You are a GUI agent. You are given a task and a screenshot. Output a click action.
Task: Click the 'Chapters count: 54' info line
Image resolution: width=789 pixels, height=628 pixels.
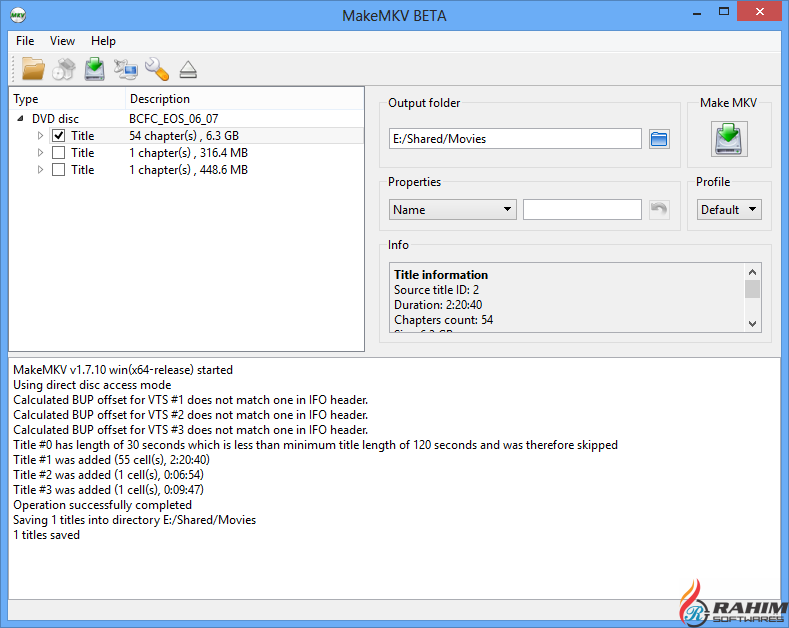pos(443,320)
